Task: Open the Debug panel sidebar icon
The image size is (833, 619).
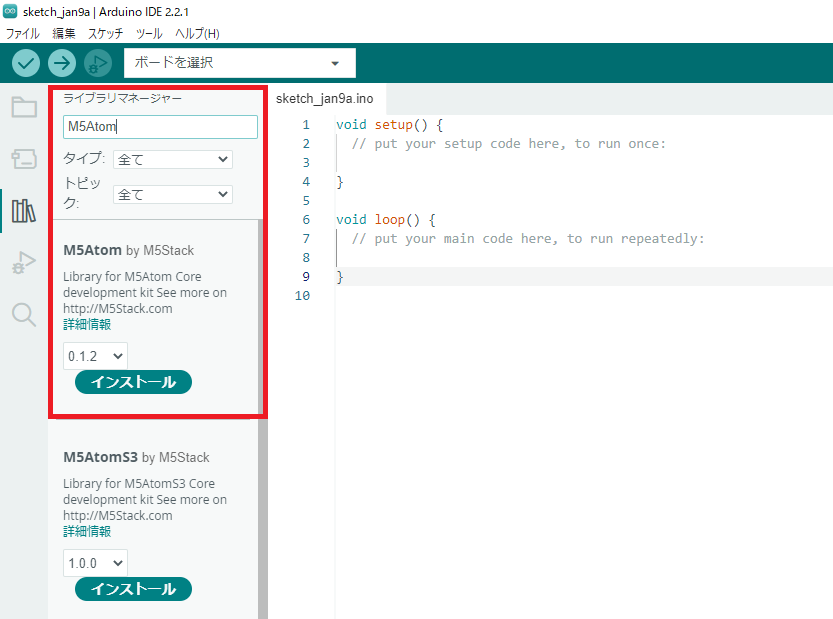Action: point(24,262)
